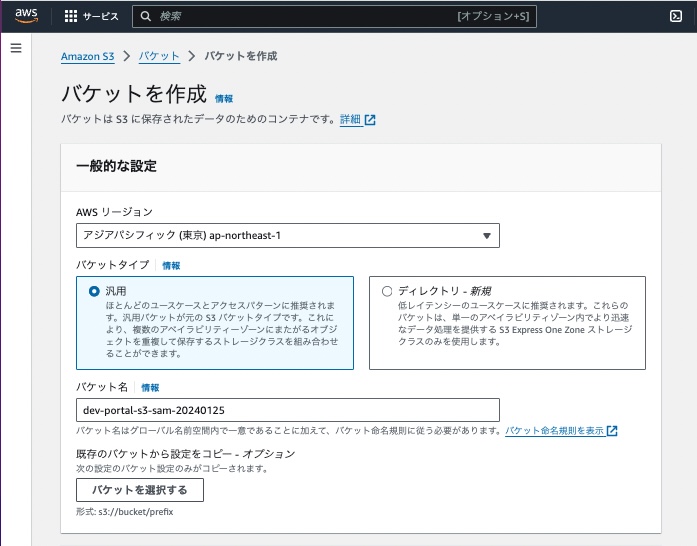Expand the hamburger side navigation menu
The image size is (697, 546).
tap(16, 48)
